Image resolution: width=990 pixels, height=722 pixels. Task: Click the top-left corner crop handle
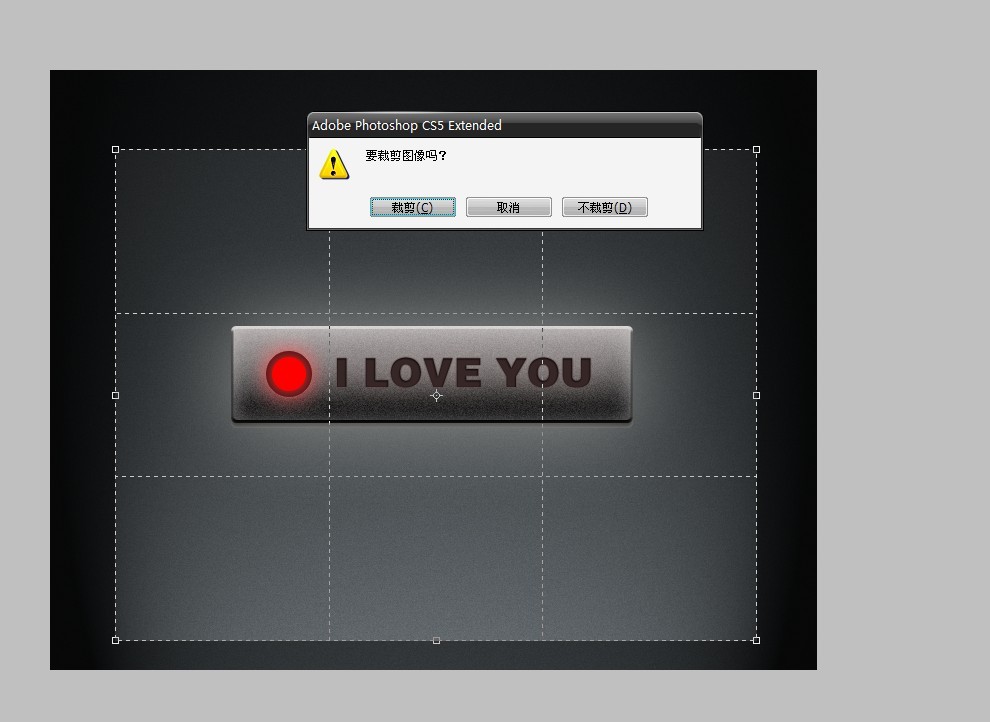point(116,149)
